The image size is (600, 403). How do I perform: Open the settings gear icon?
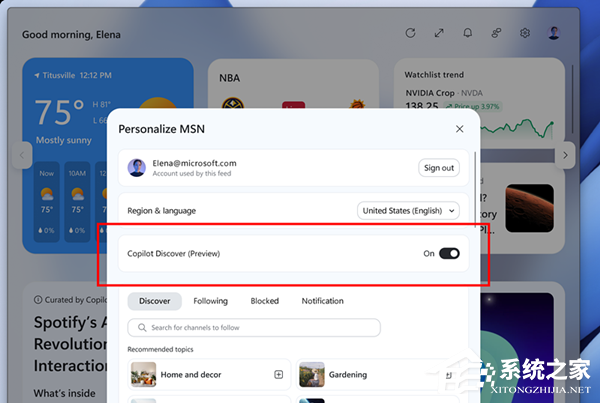525,33
